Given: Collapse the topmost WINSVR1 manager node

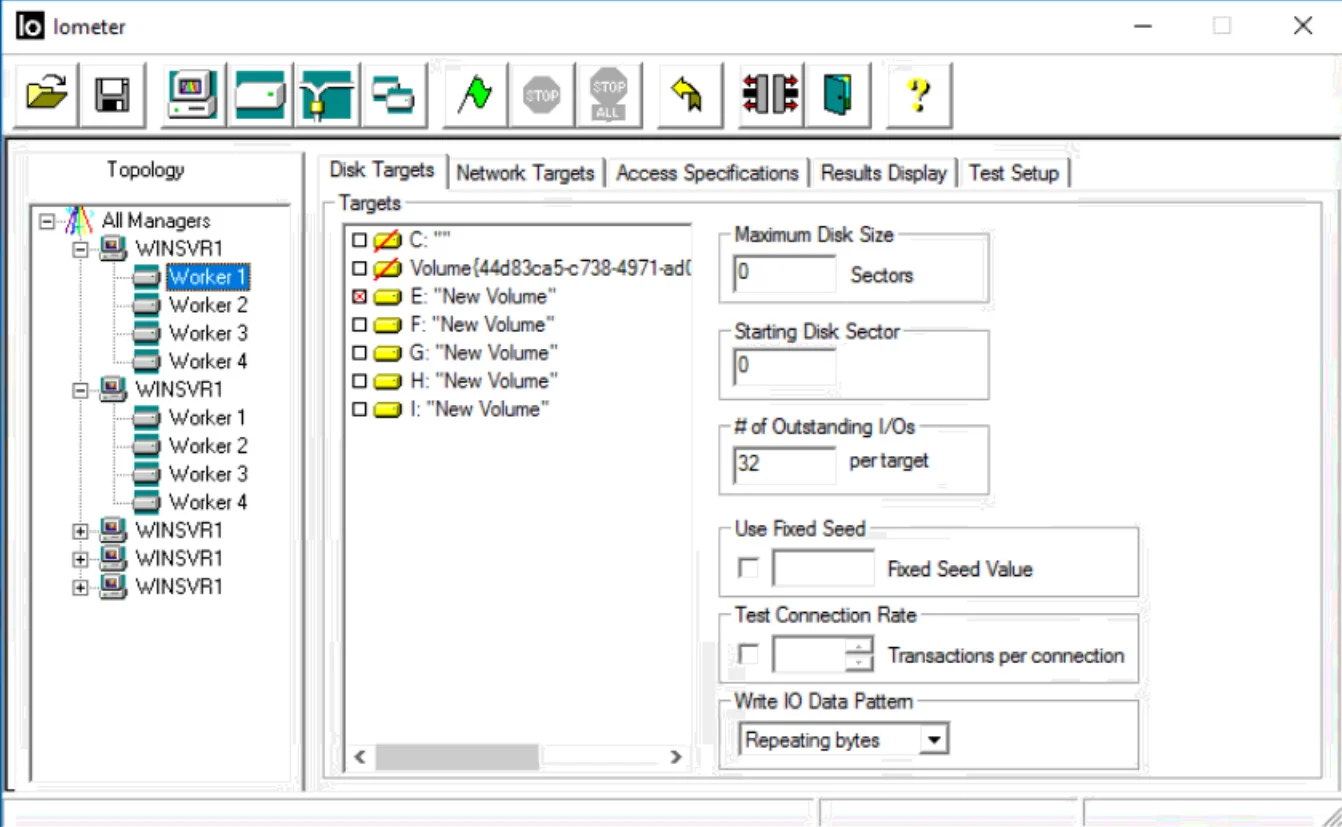Looking at the screenshot, I should click(x=80, y=249).
